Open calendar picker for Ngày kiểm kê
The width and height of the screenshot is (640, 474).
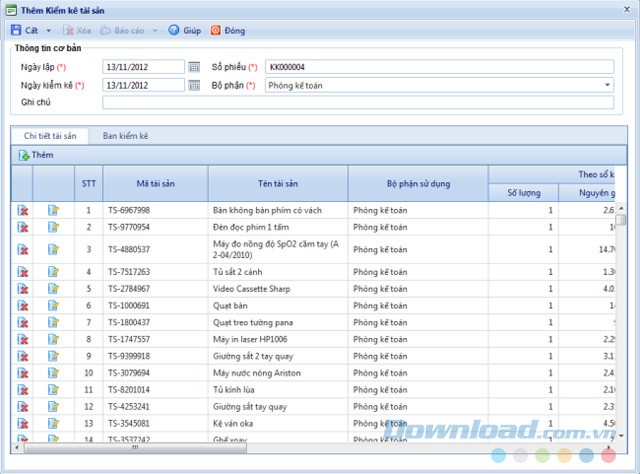tap(194, 85)
